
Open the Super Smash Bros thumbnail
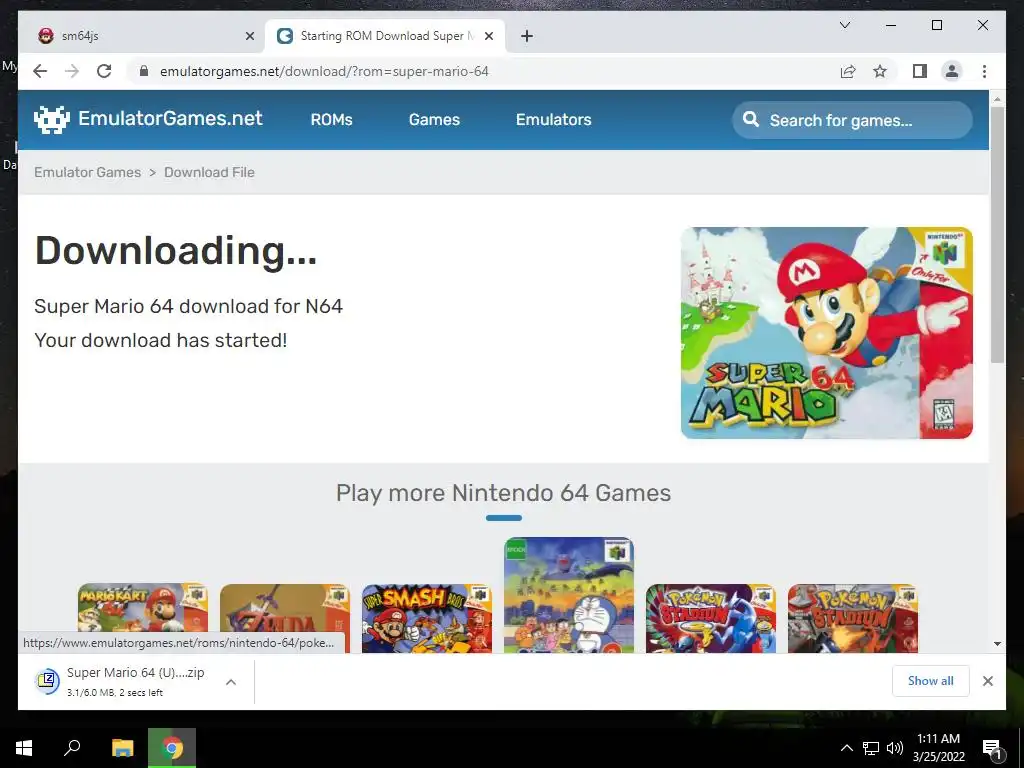coord(427,618)
